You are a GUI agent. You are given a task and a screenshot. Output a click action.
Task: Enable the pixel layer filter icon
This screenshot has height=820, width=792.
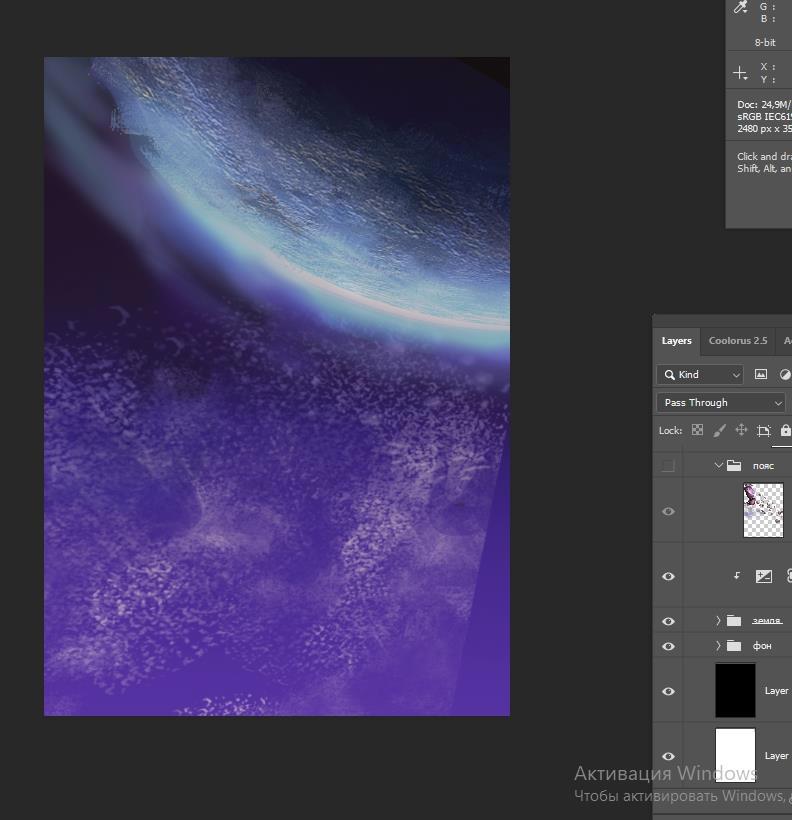pos(761,374)
